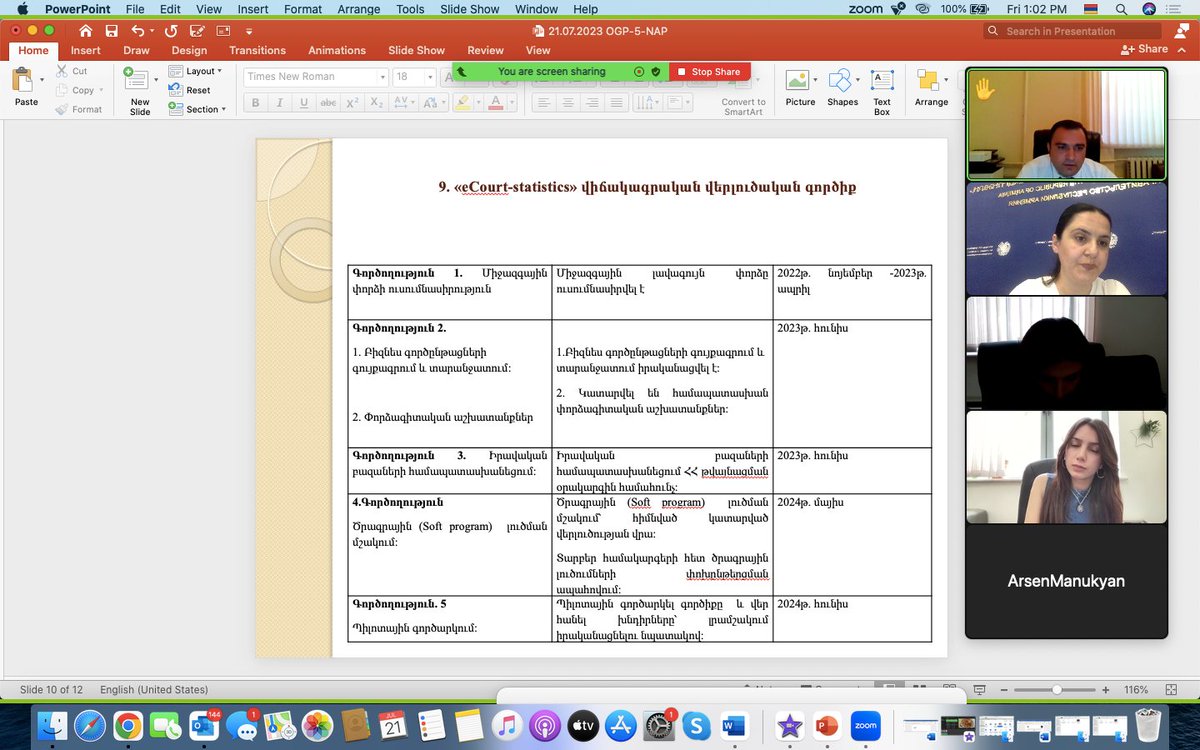Click the Save disk icon
Image resolution: width=1200 pixels, height=750 pixels.
tap(111, 31)
